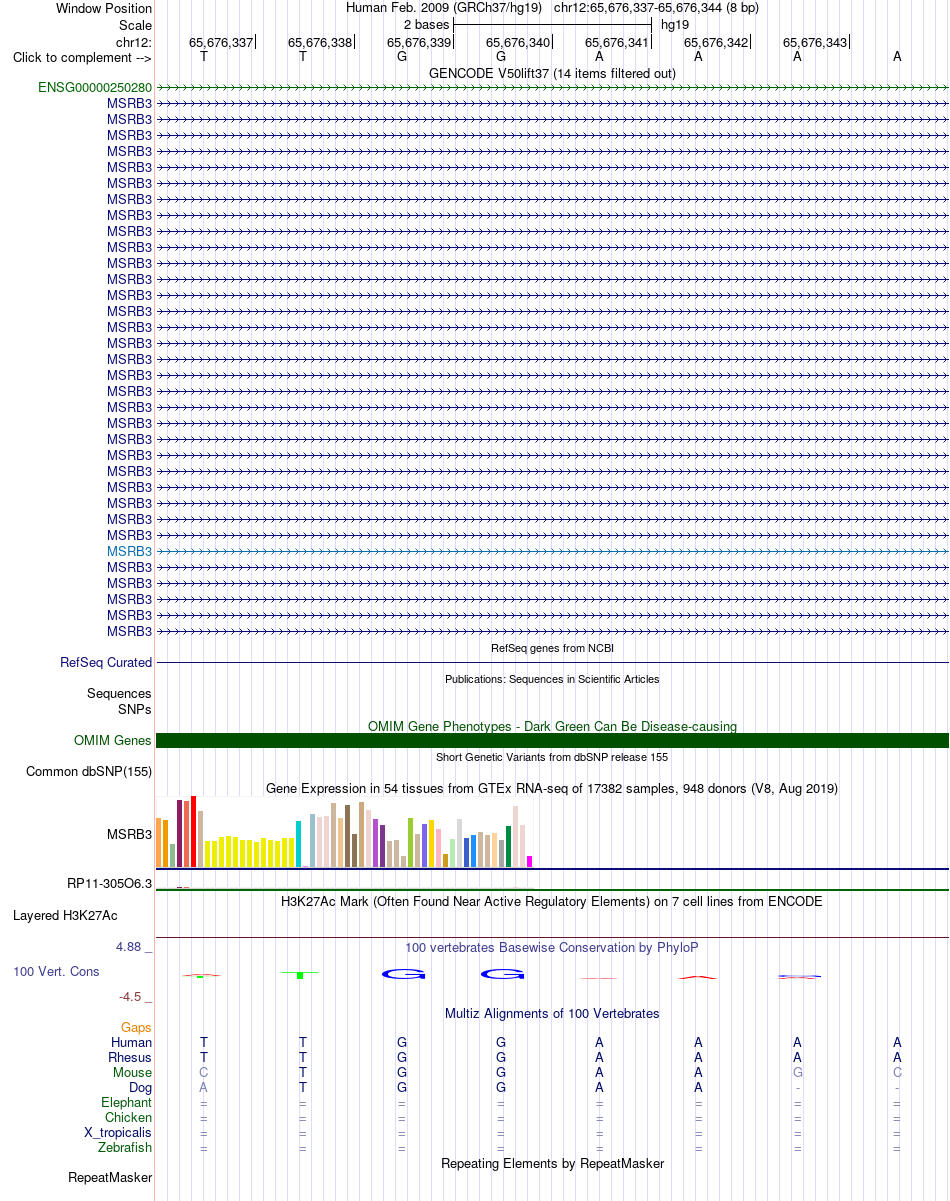Open Common dbSNP(155) track label
Viewport: 950px width, 1201px height.
point(89,771)
